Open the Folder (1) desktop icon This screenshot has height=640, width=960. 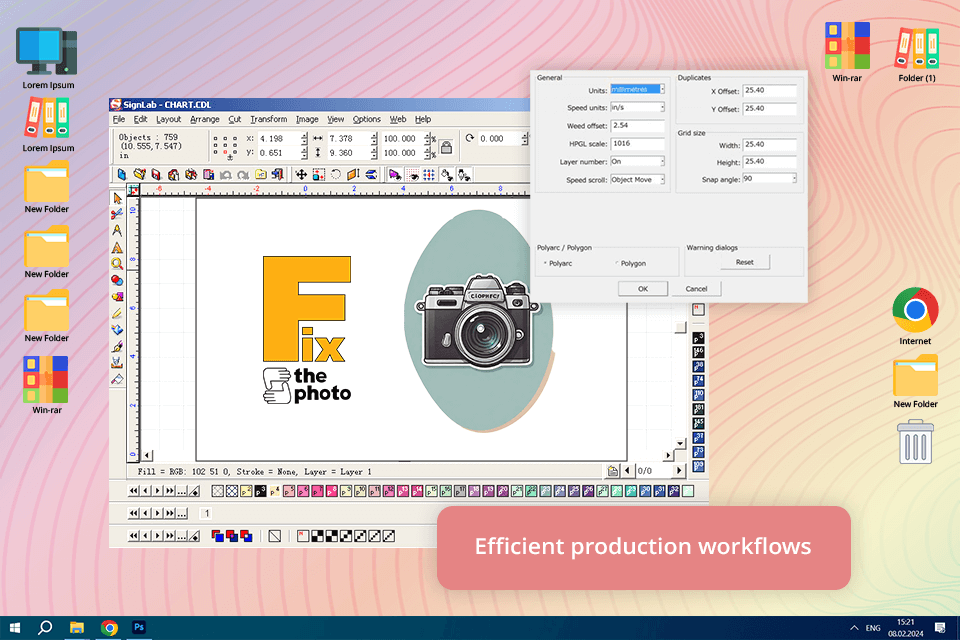[x=917, y=53]
